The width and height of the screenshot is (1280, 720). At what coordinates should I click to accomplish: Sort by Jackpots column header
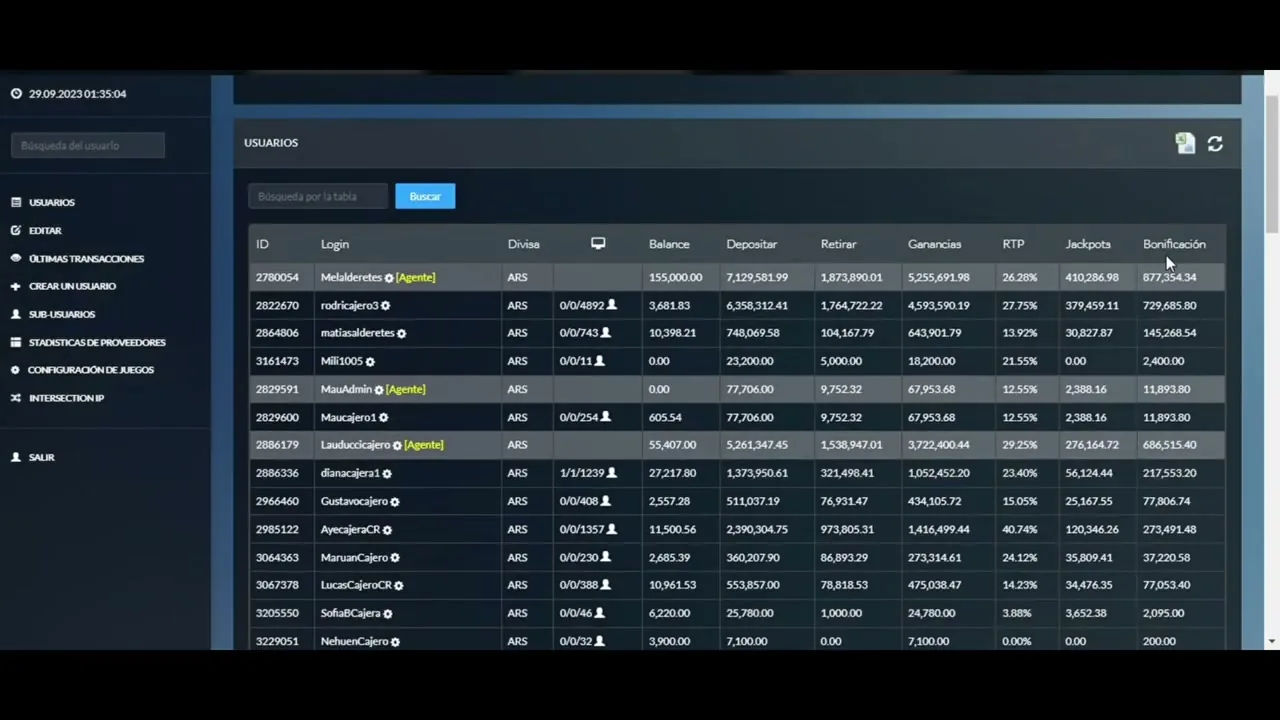tap(1088, 244)
